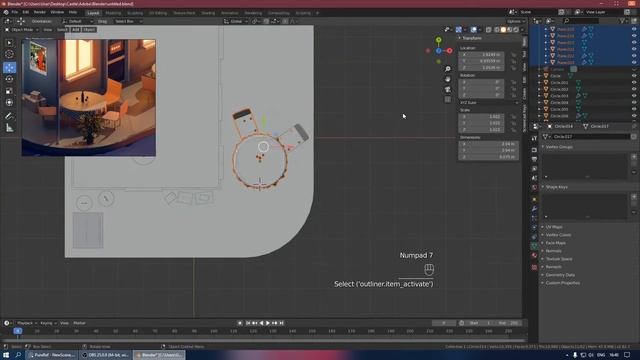
Task: Expand the Geometry Data panel
Action: [560, 275]
